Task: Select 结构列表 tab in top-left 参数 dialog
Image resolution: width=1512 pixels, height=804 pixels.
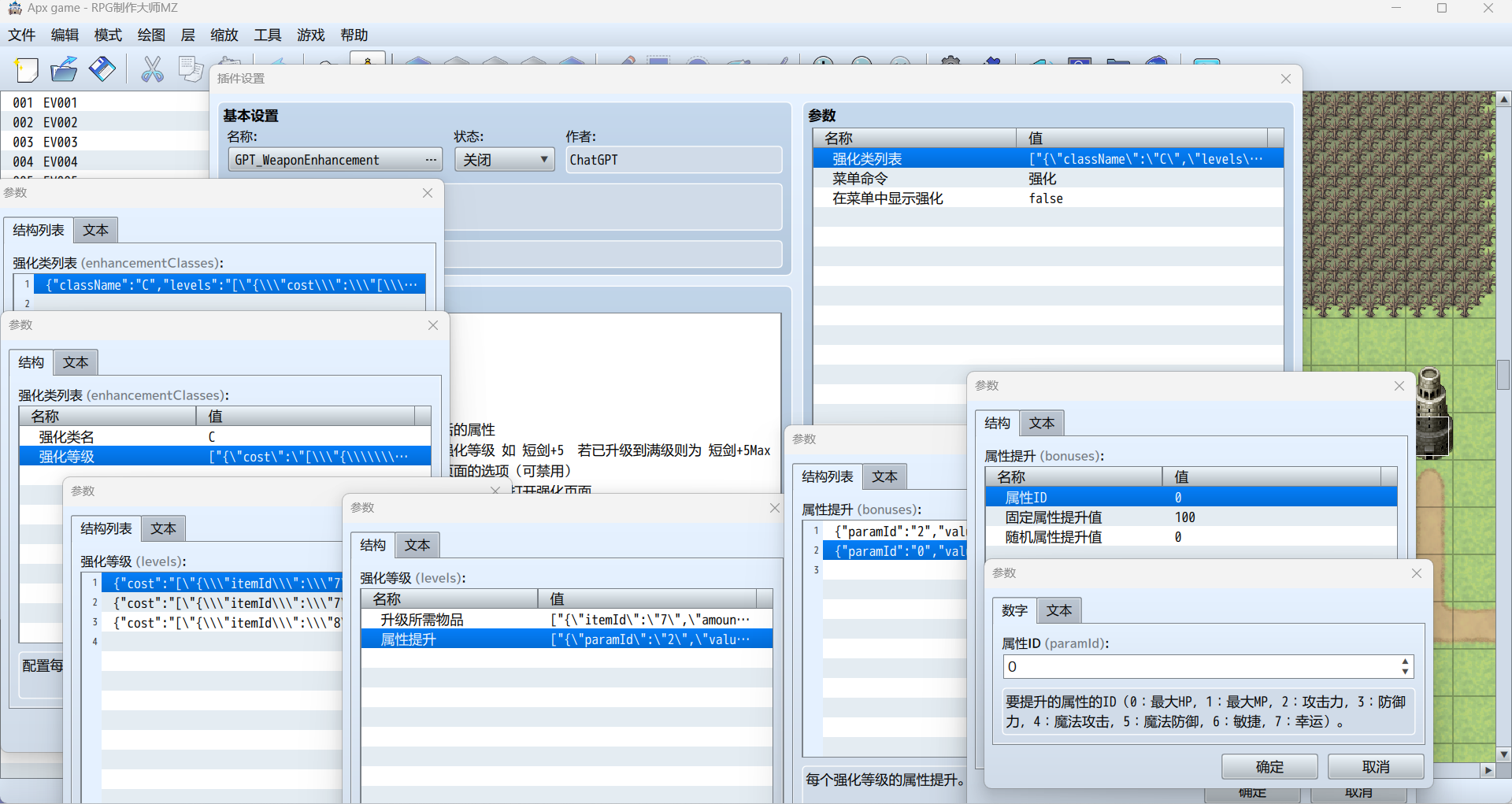Action: (38, 230)
